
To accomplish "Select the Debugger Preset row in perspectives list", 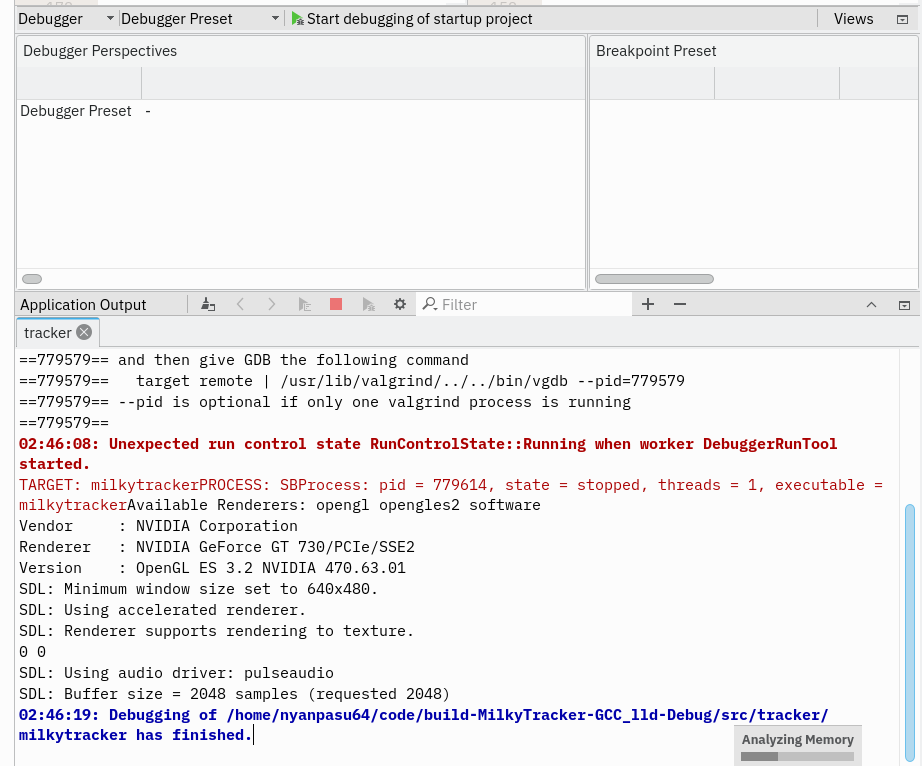I will click(x=76, y=111).
